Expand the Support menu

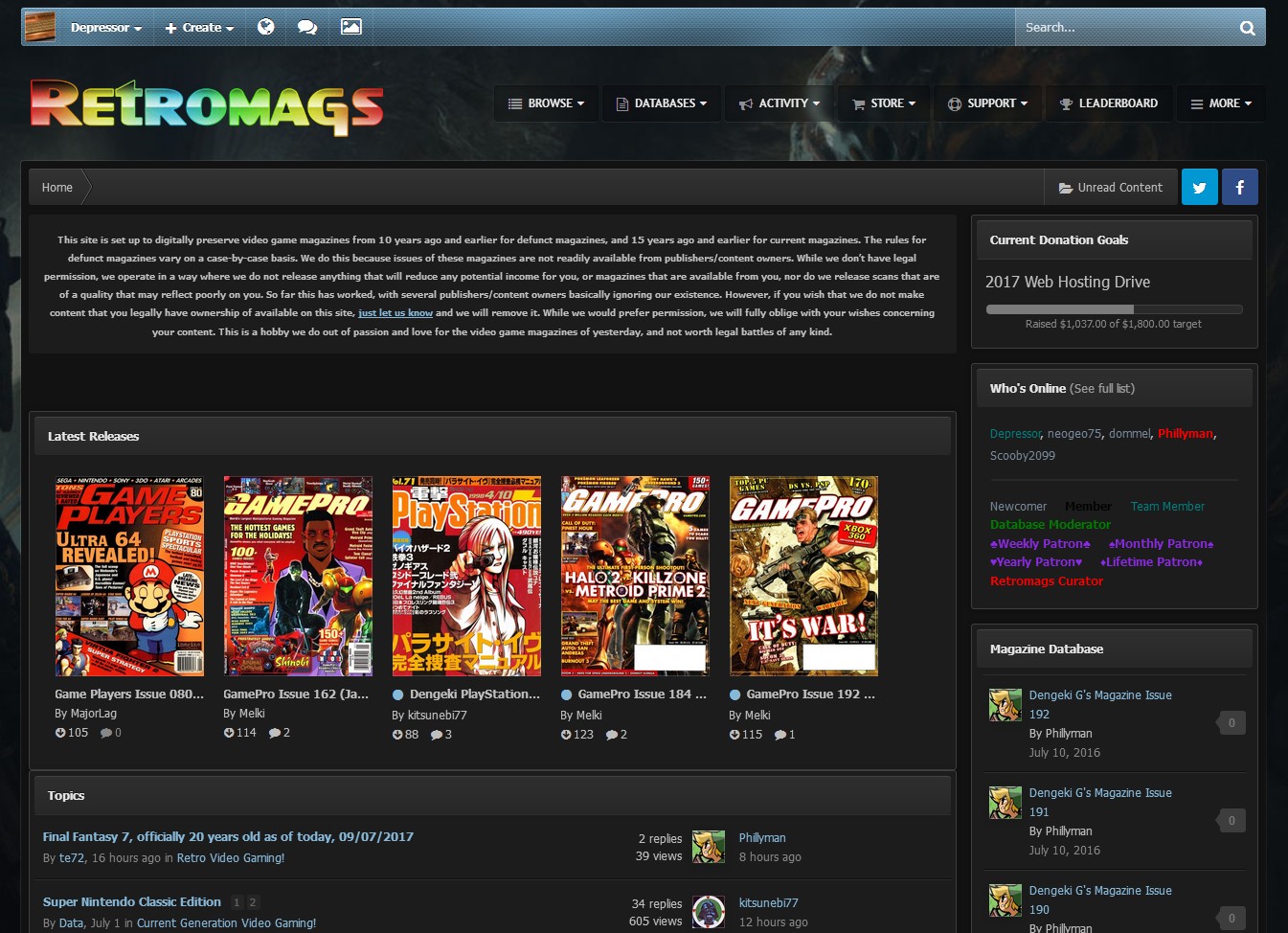[987, 103]
